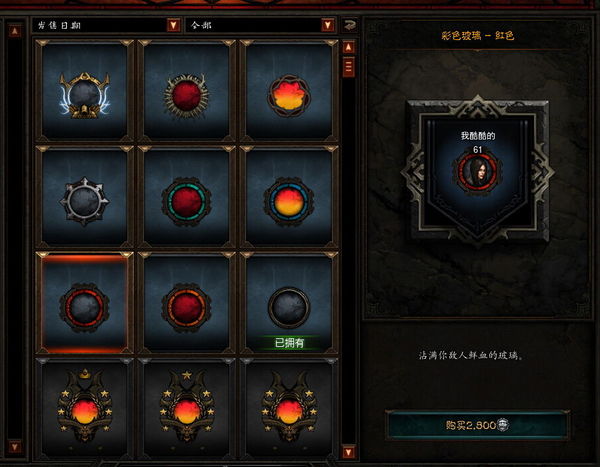Viewport: 600px width, 467px height.
Task: Choose the blue-ringed orange frame
Action: point(289,197)
